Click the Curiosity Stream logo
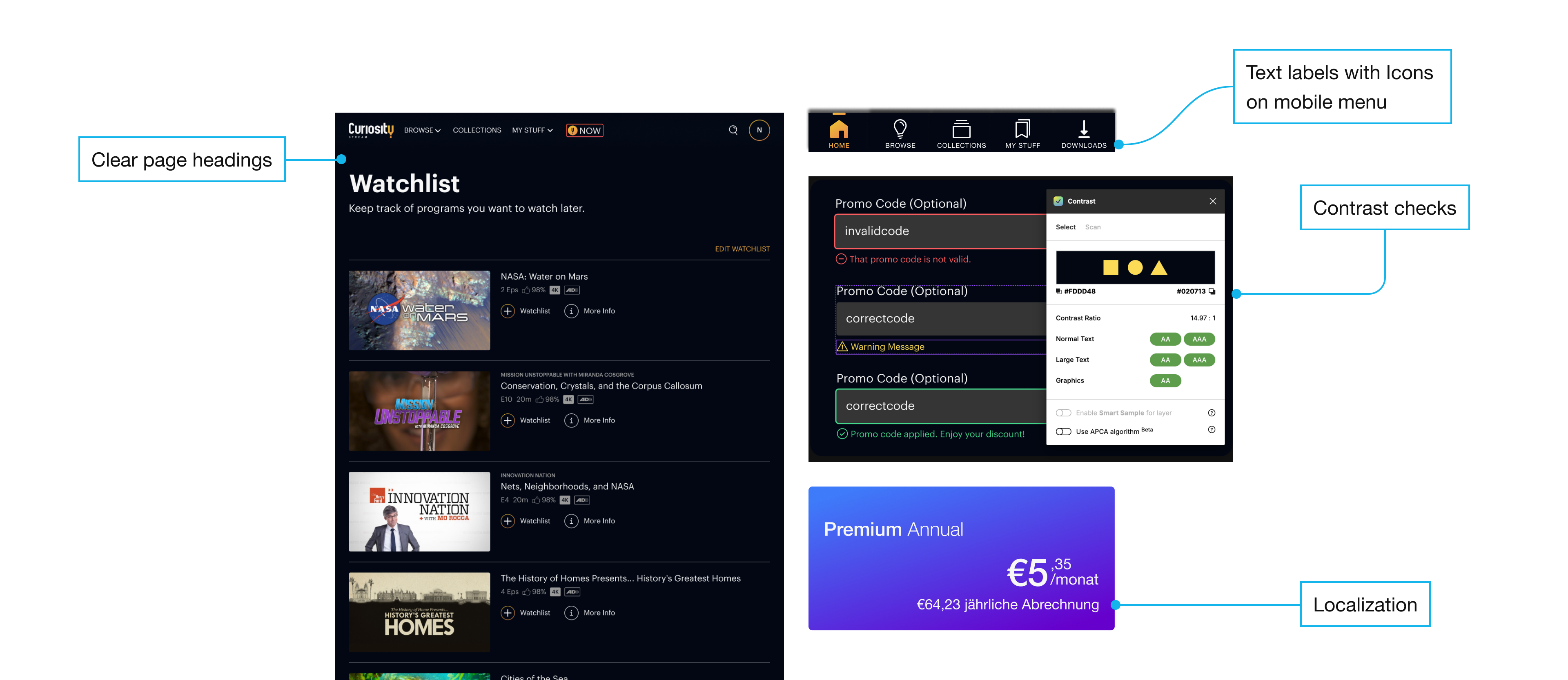 [x=371, y=130]
